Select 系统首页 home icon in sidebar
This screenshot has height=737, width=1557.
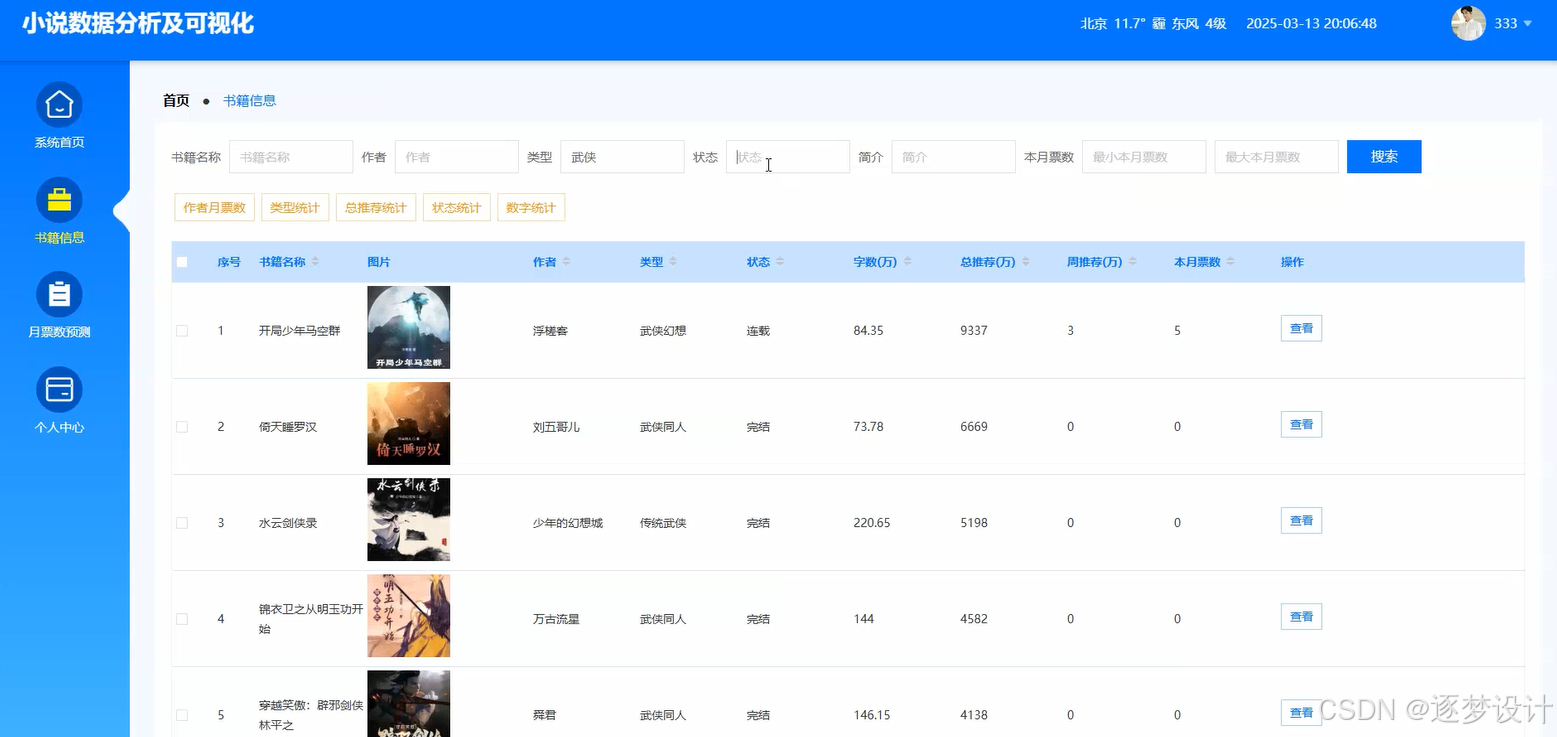coord(58,103)
